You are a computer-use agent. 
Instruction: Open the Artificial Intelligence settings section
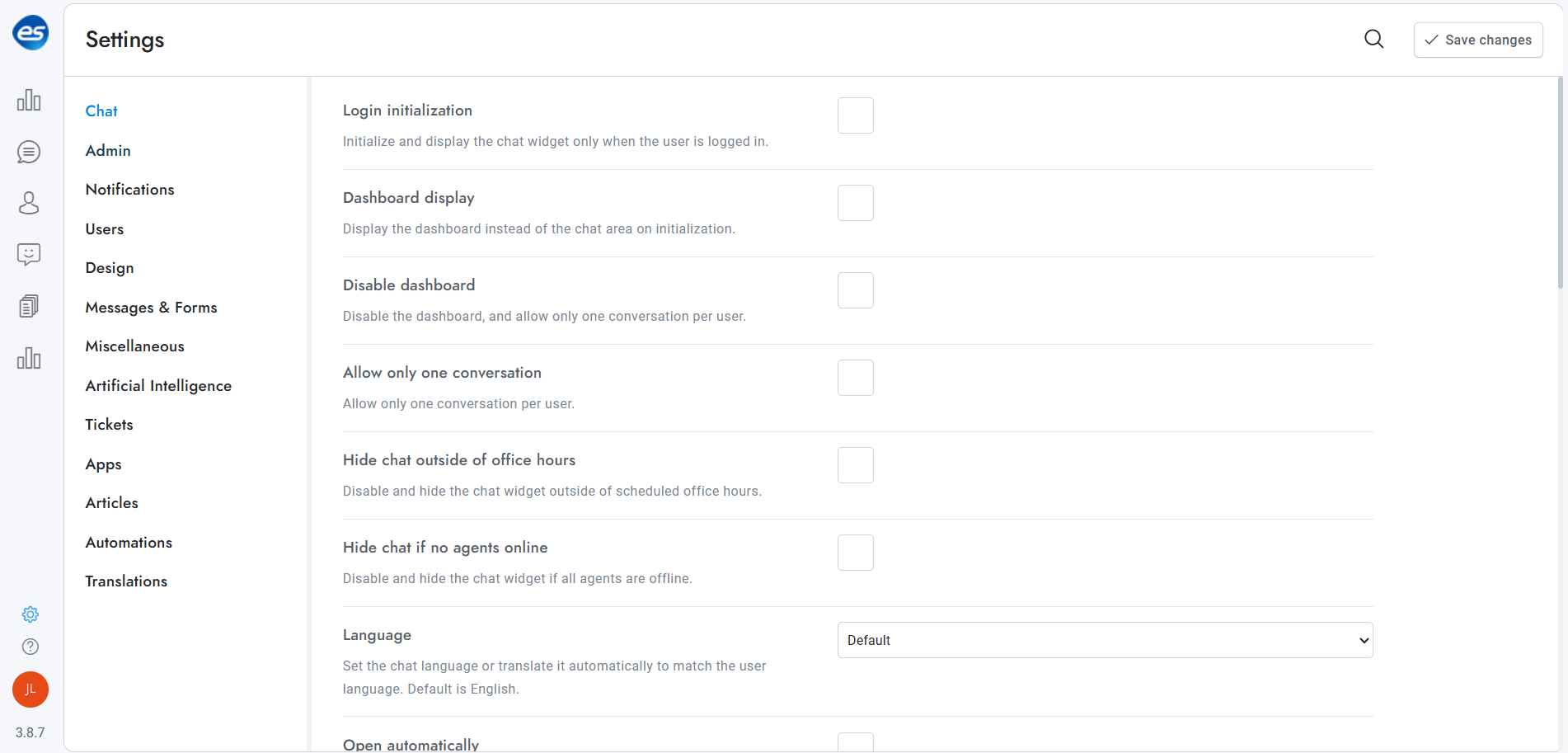pos(157,385)
